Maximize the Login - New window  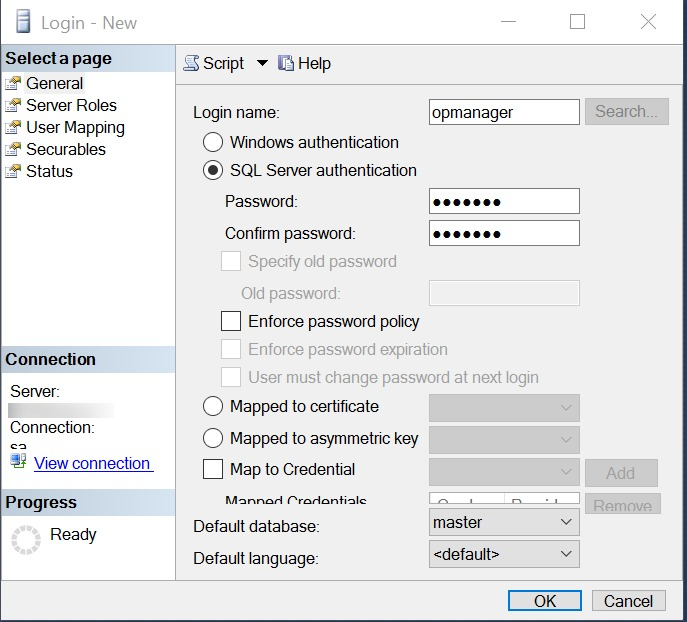[x=577, y=21]
